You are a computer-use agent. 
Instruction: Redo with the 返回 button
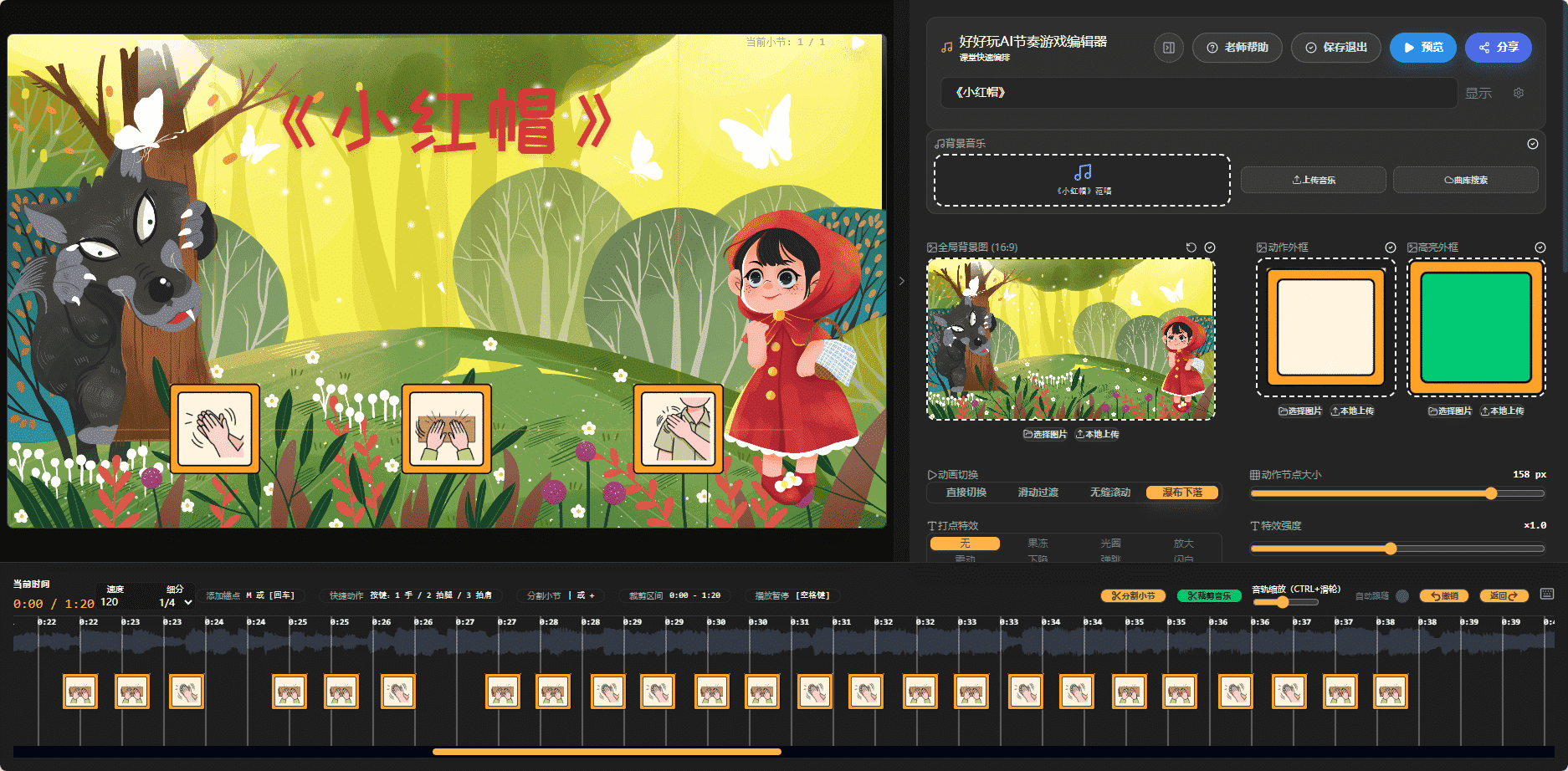click(1504, 596)
